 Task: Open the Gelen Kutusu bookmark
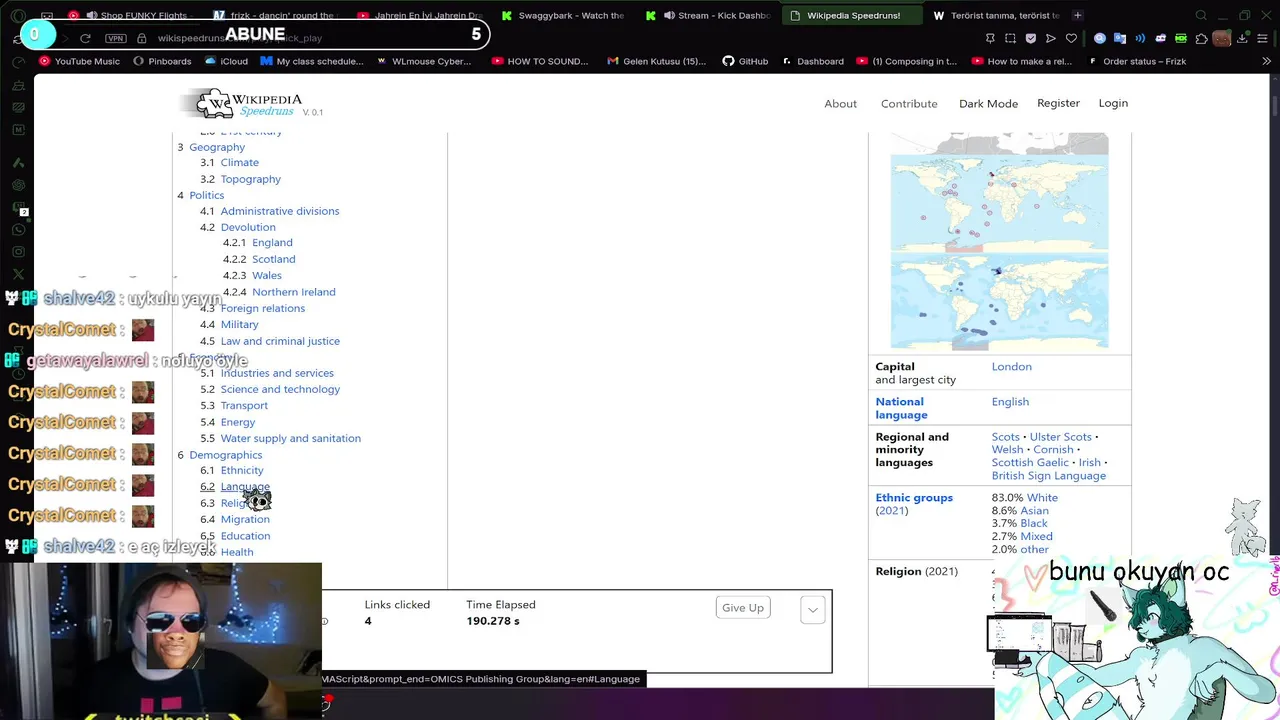(x=655, y=61)
